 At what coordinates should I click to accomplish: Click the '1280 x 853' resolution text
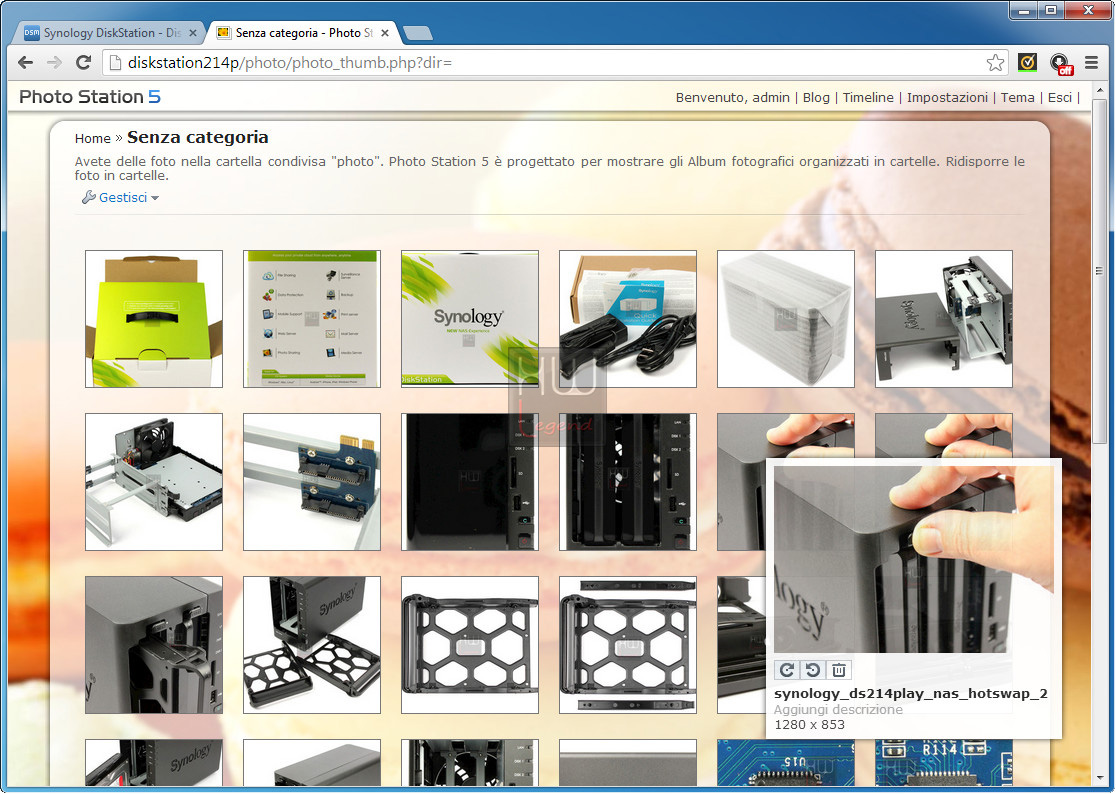point(809,725)
